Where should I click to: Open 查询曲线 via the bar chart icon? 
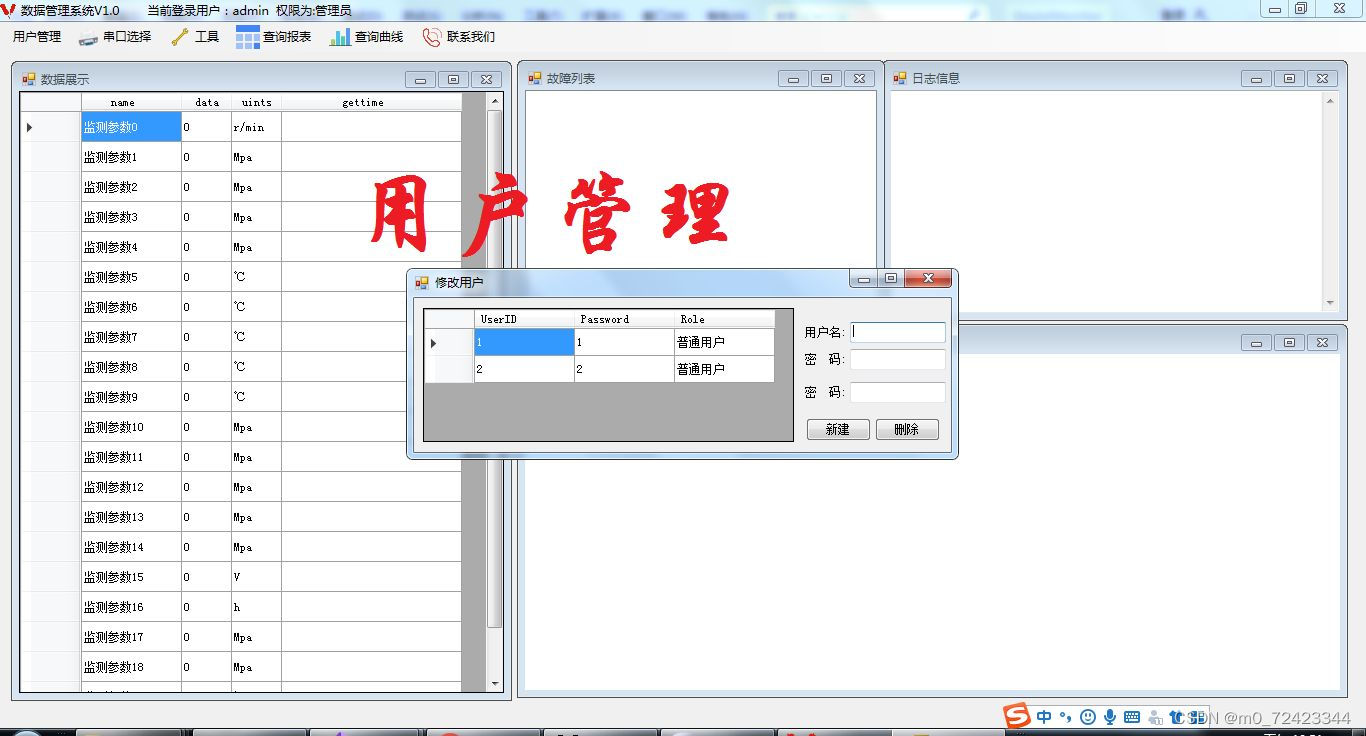coord(340,36)
